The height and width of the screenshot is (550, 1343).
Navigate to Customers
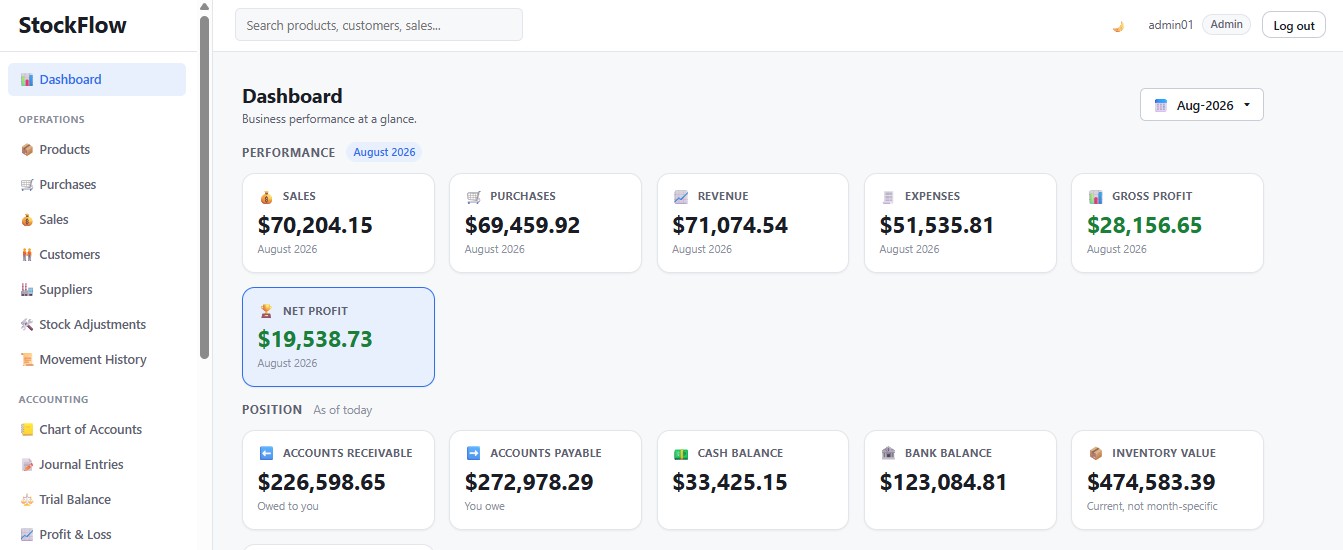(x=97, y=255)
